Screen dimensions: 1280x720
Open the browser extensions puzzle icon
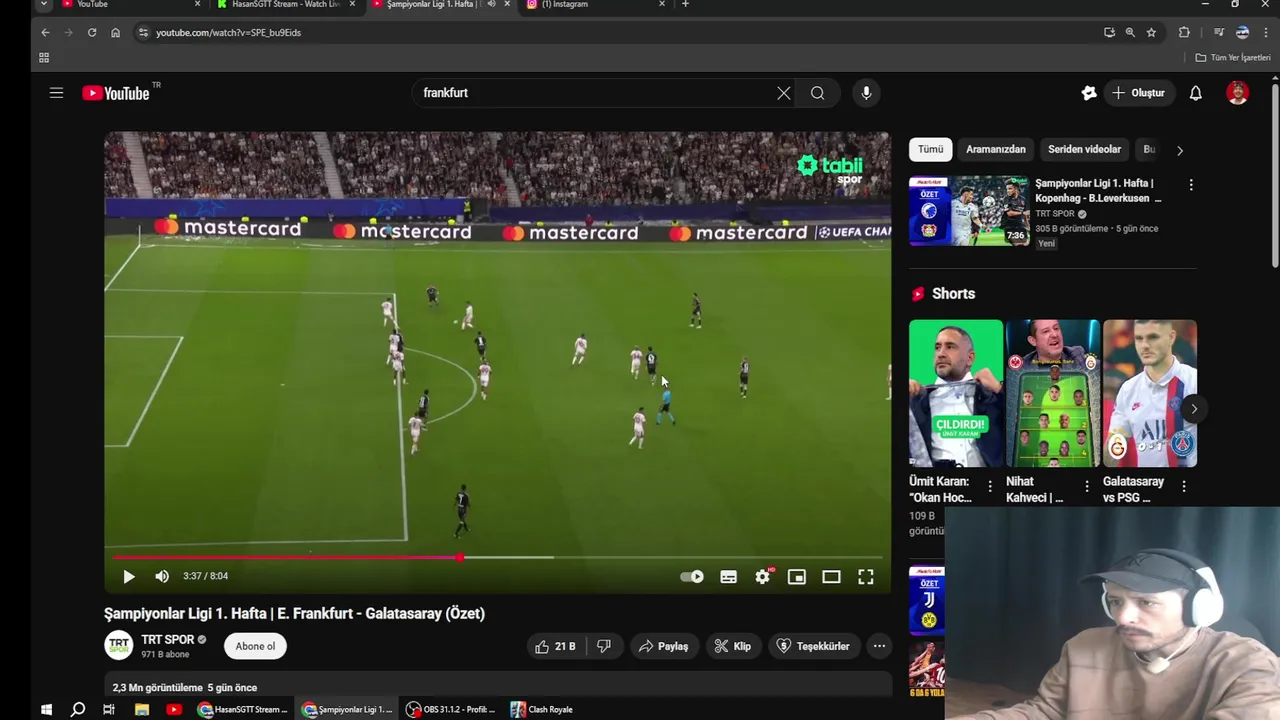click(1184, 32)
